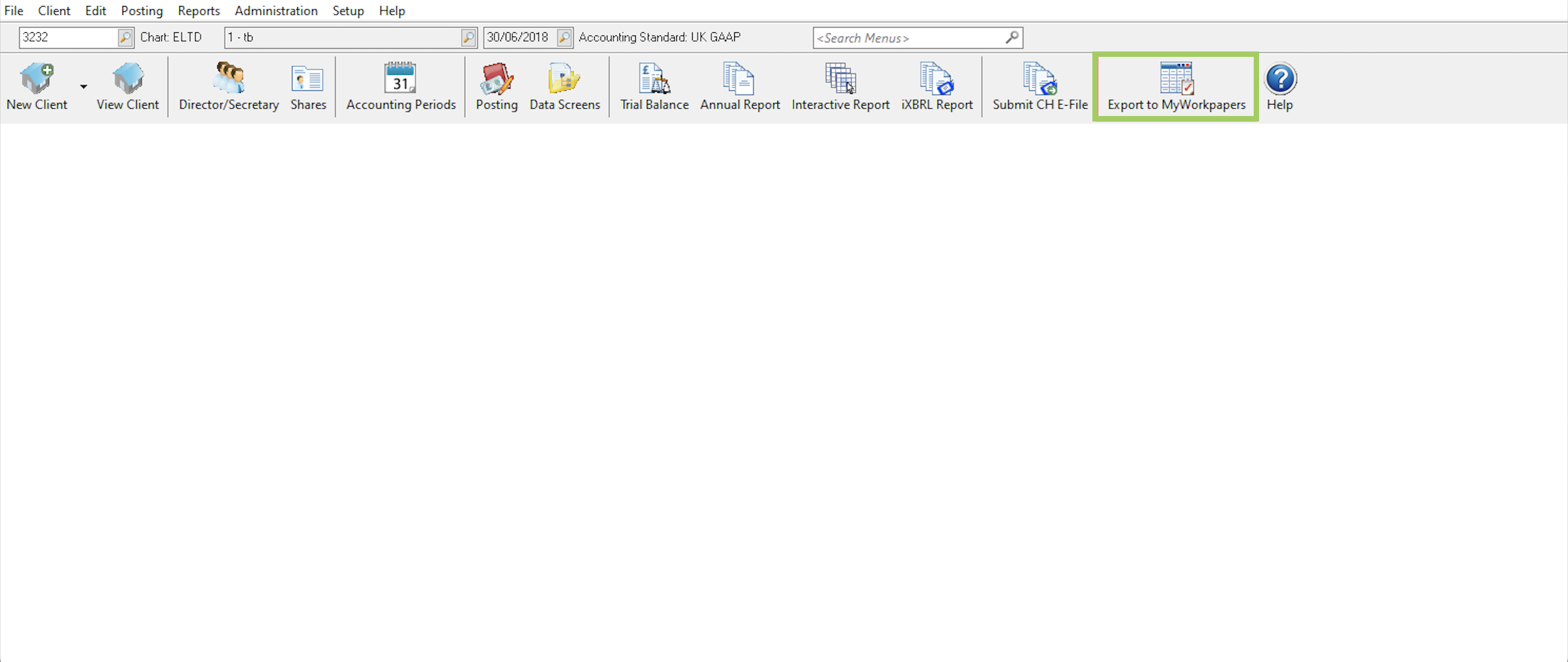Open the Shares toolbar icon

point(308,86)
